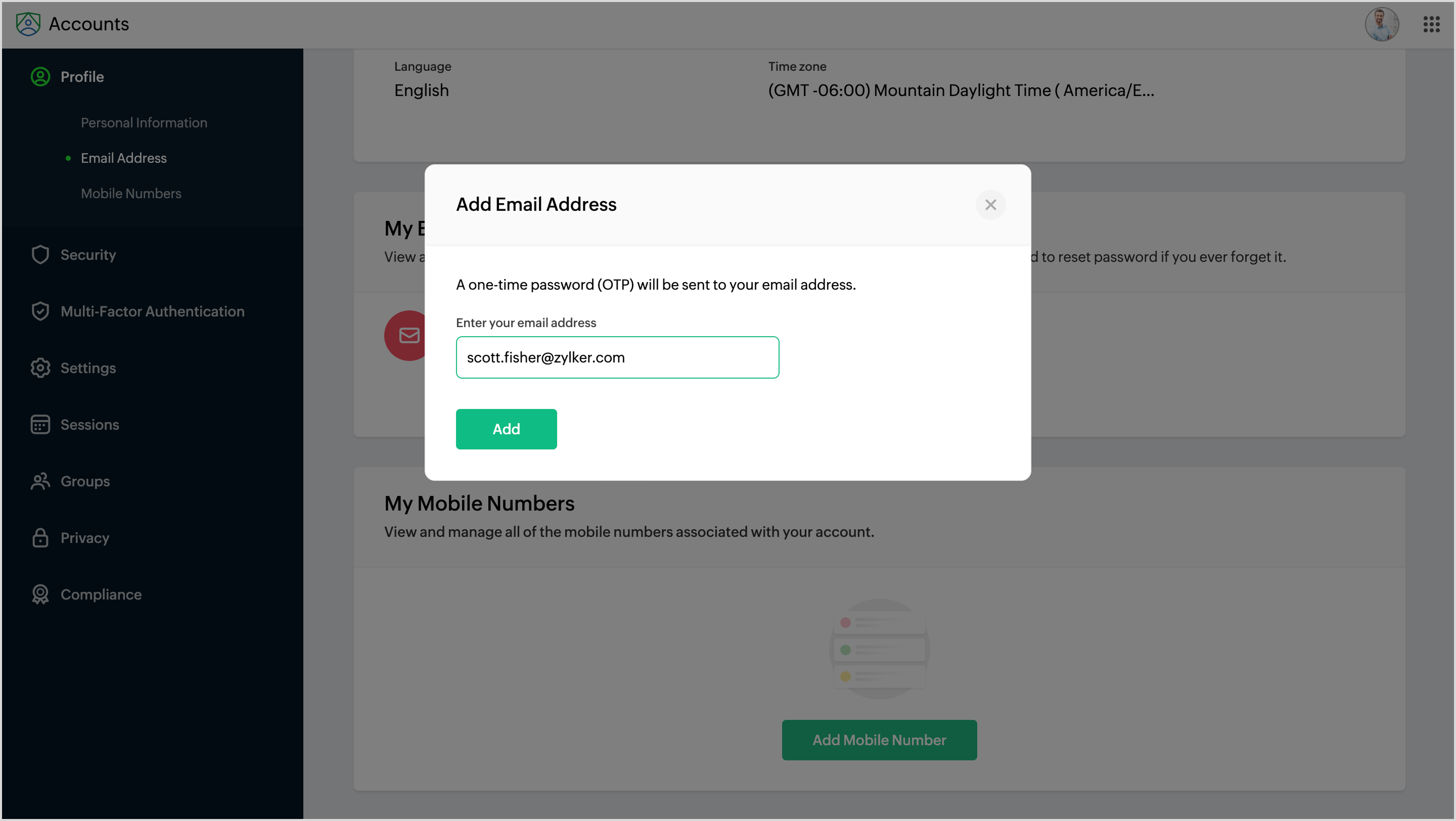Click the Accounts shield logo icon
The height and width of the screenshot is (821, 1456).
pyautogui.click(x=28, y=24)
